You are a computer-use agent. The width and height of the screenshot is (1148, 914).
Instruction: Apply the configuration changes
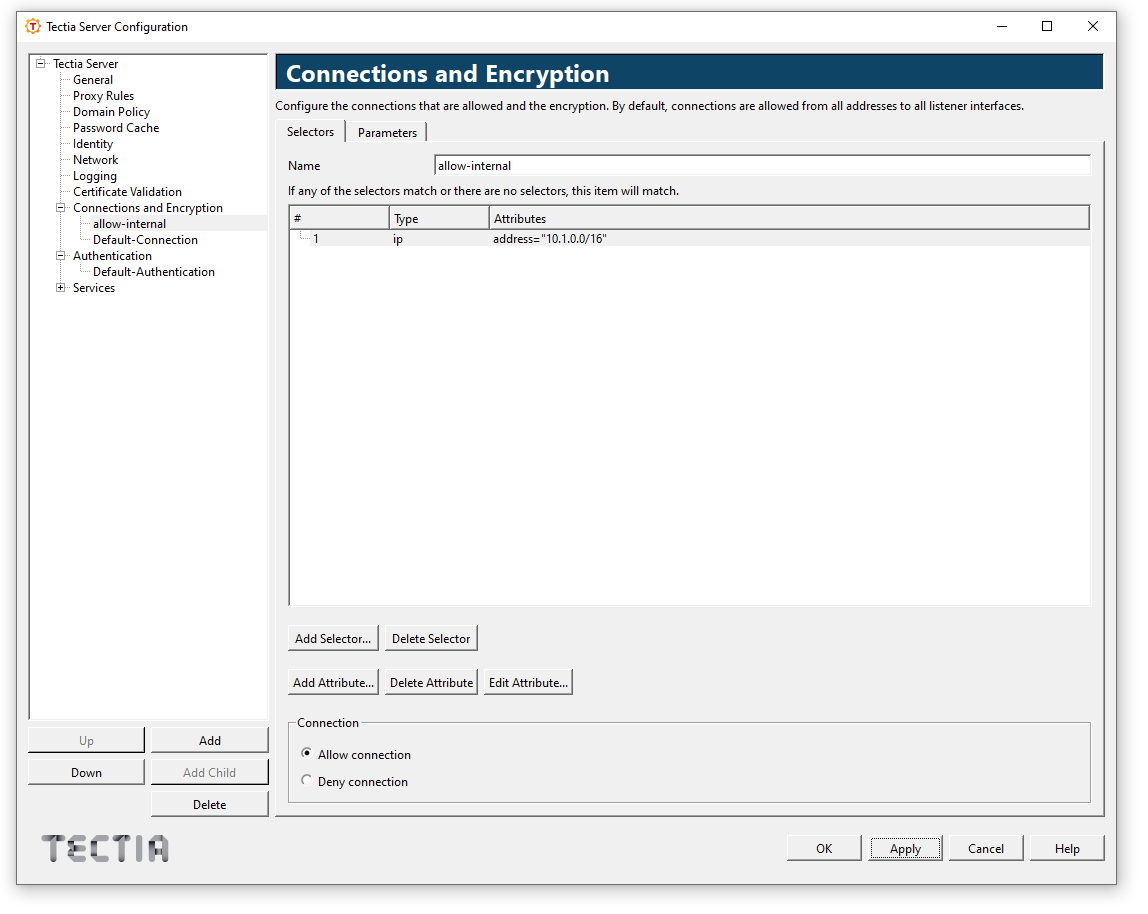(906, 849)
